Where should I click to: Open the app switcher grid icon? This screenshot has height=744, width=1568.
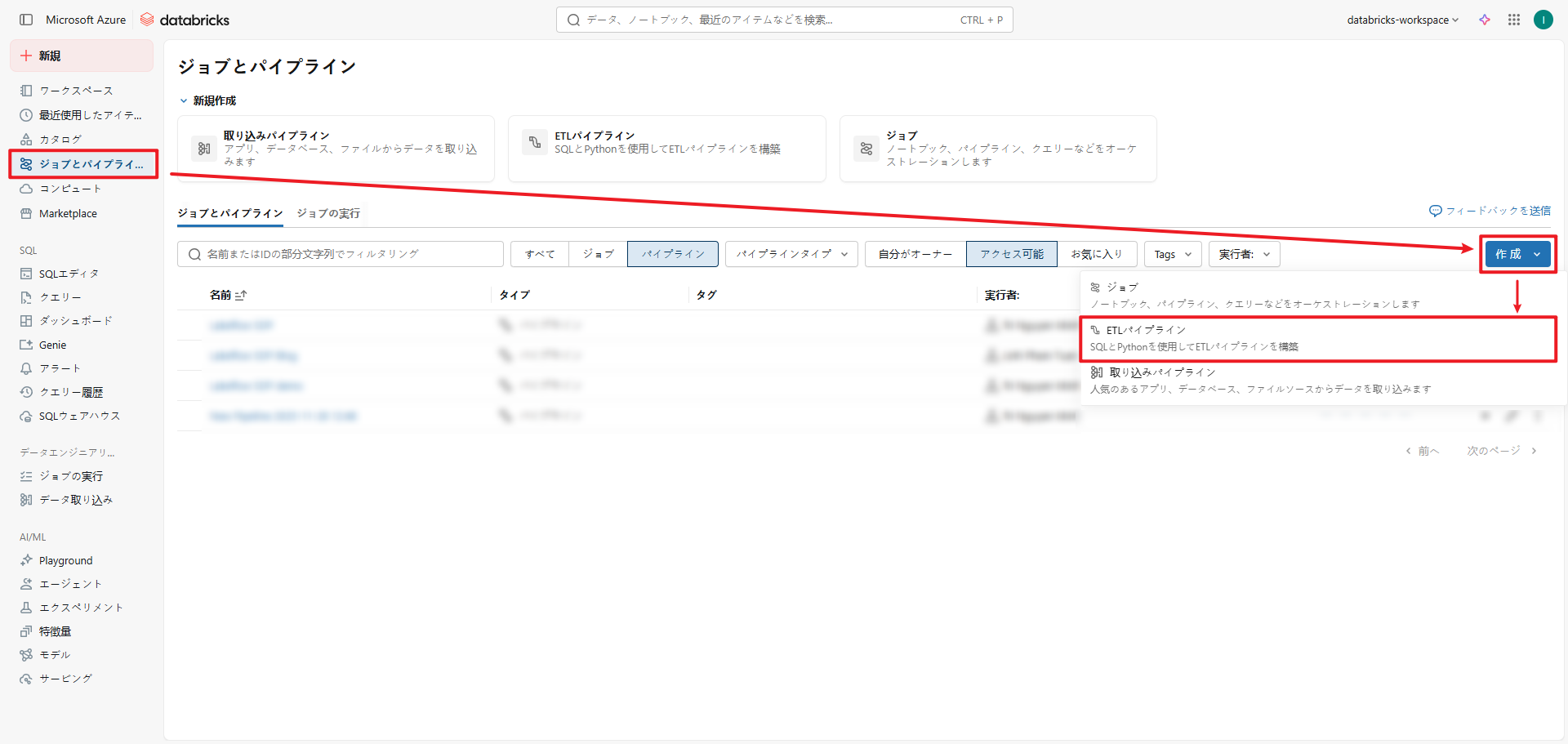coord(1513,20)
